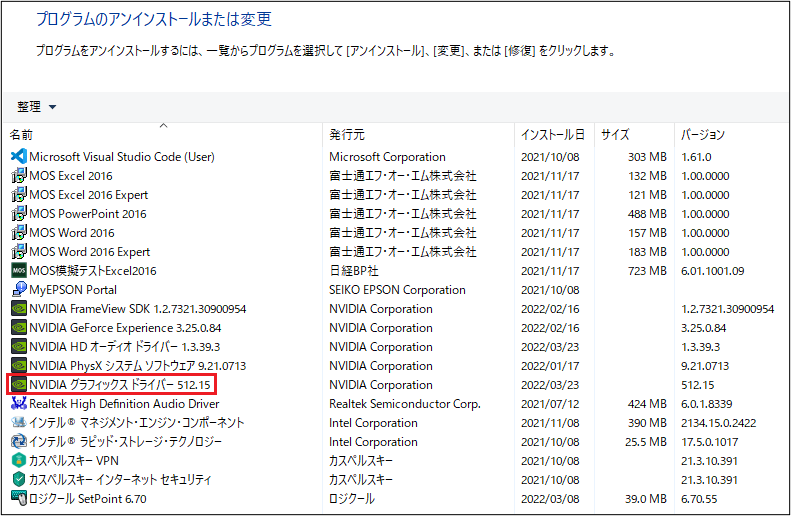Image resolution: width=791 pixels, height=516 pixels.
Task: Select Realtek High Definition Audio Driver entry
Action: [x=124, y=404]
